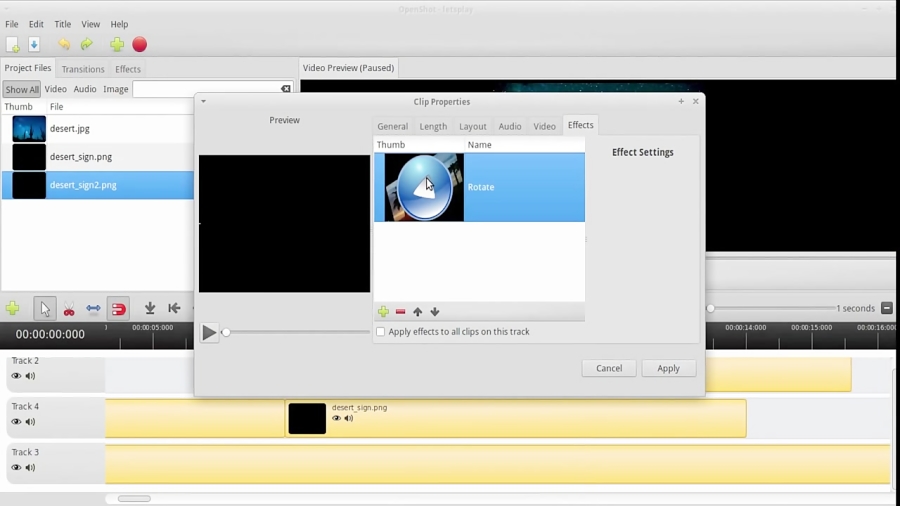Viewport: 900px width, 506px height.
Task: Toggle speaker icon on desert_sign.png clip
Action: 348,418
